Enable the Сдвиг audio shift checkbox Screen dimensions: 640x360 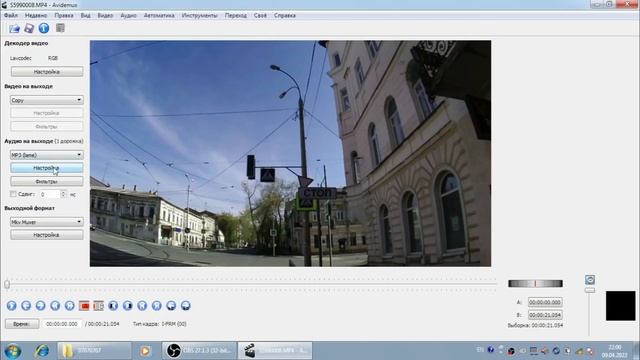click(13, 194)
